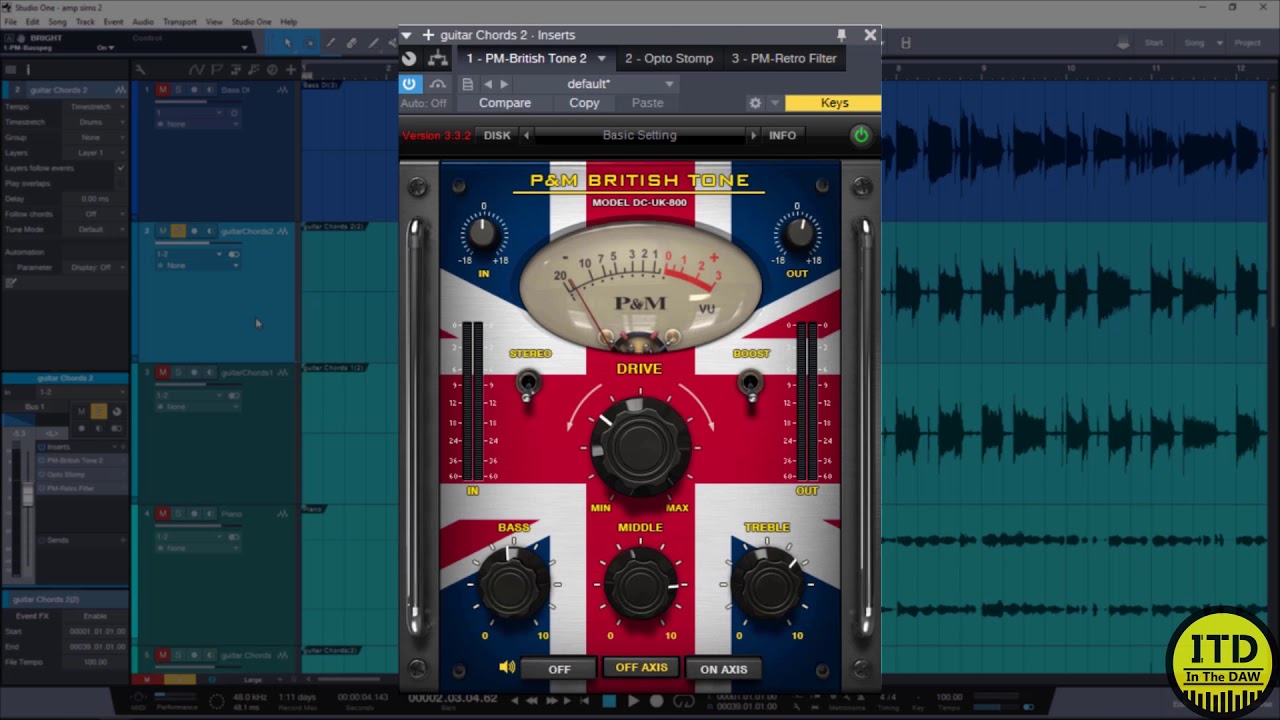This screenshot has height=720, width=1280.
Task: Select the OFF AXIS mic option
Action: click(641, 668)
